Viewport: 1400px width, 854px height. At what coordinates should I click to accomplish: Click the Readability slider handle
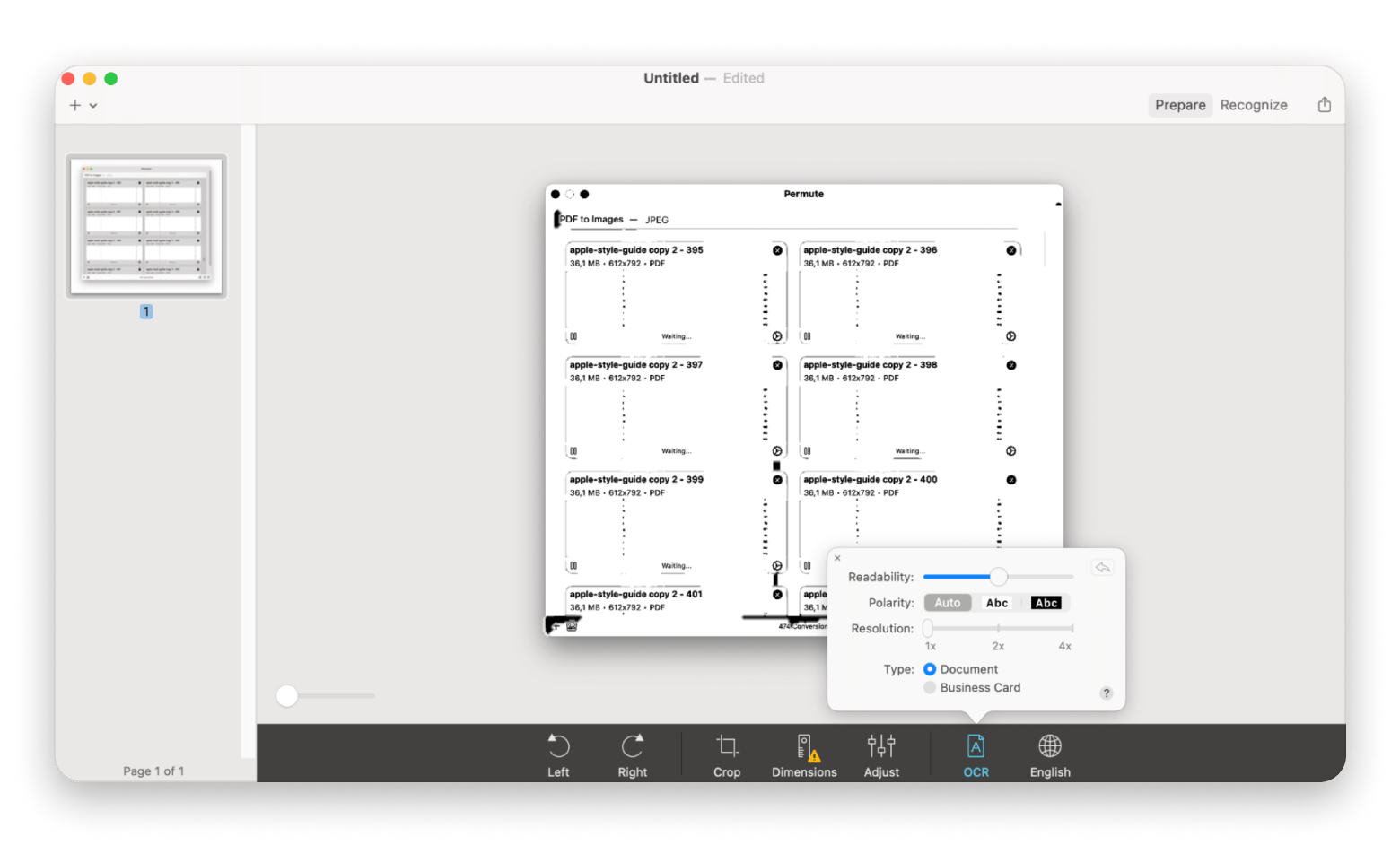tap(998, 577)
